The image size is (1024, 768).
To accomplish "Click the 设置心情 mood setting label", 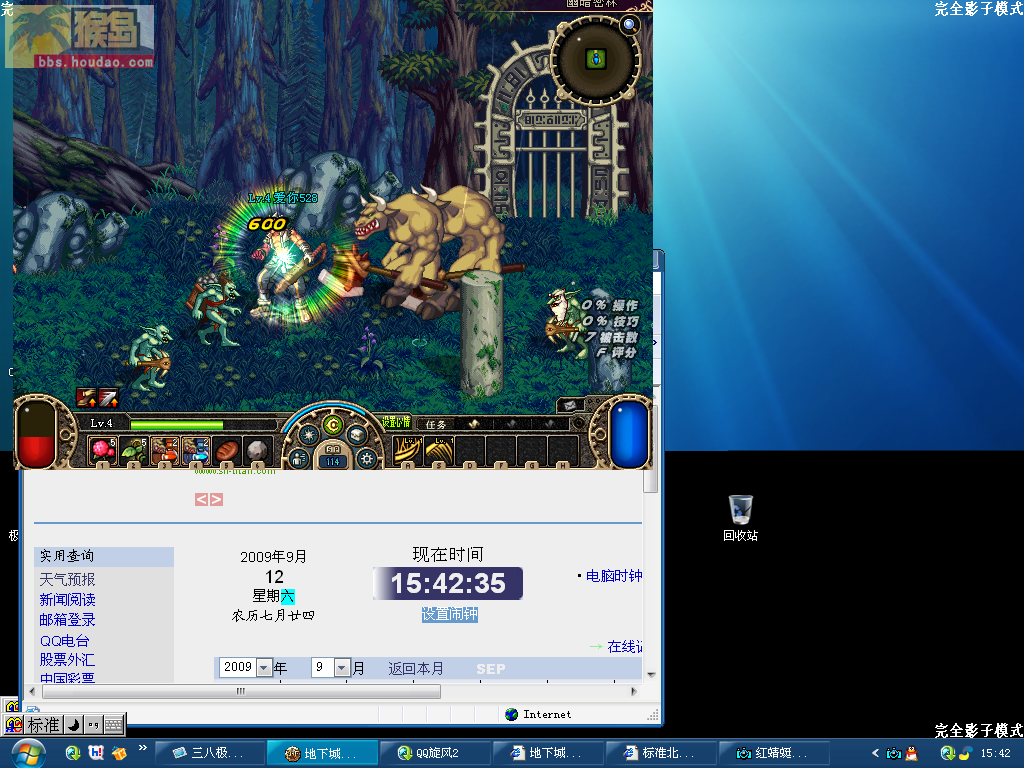I will click(396, 423).
